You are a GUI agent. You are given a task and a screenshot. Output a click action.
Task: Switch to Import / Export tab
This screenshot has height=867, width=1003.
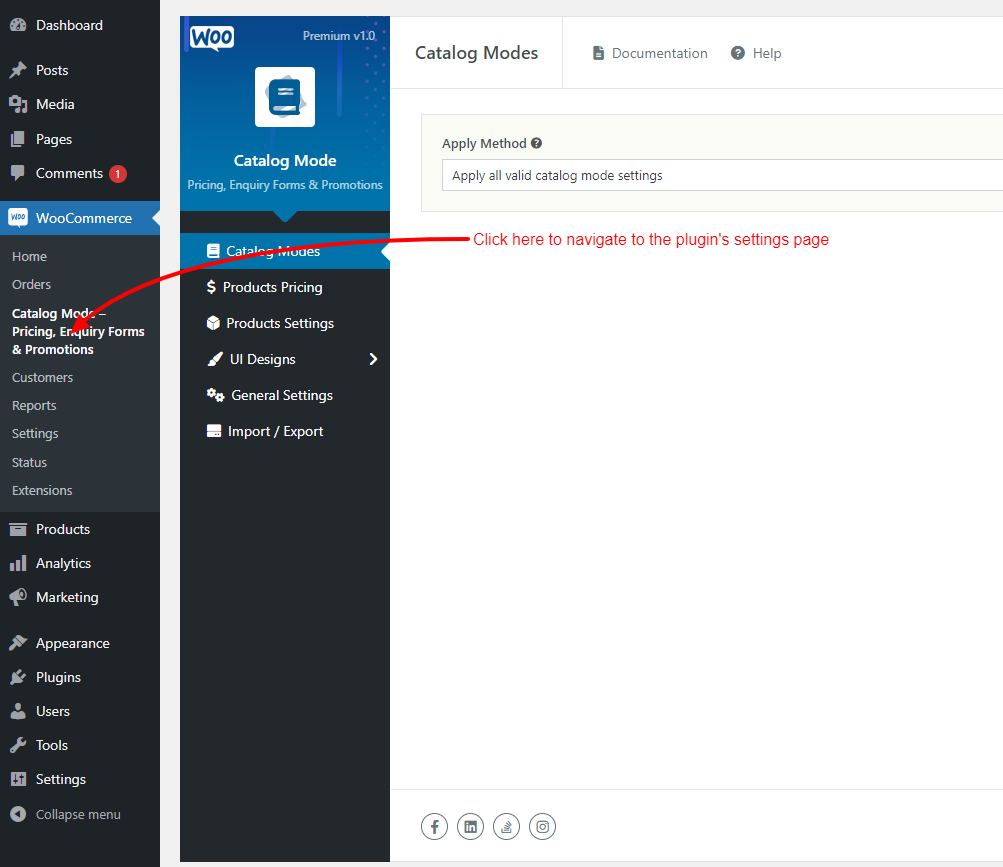pos(285,431)
